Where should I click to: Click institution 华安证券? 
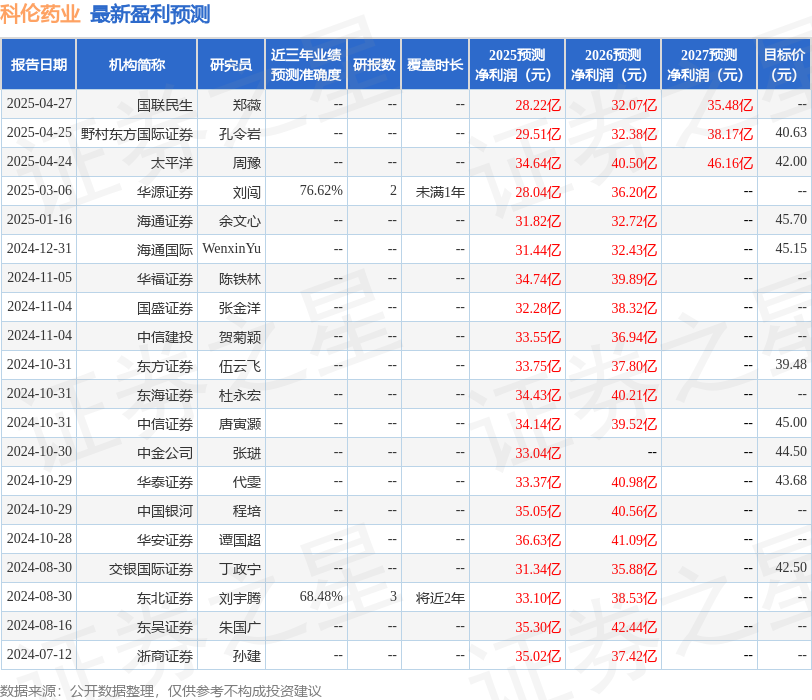165,540
